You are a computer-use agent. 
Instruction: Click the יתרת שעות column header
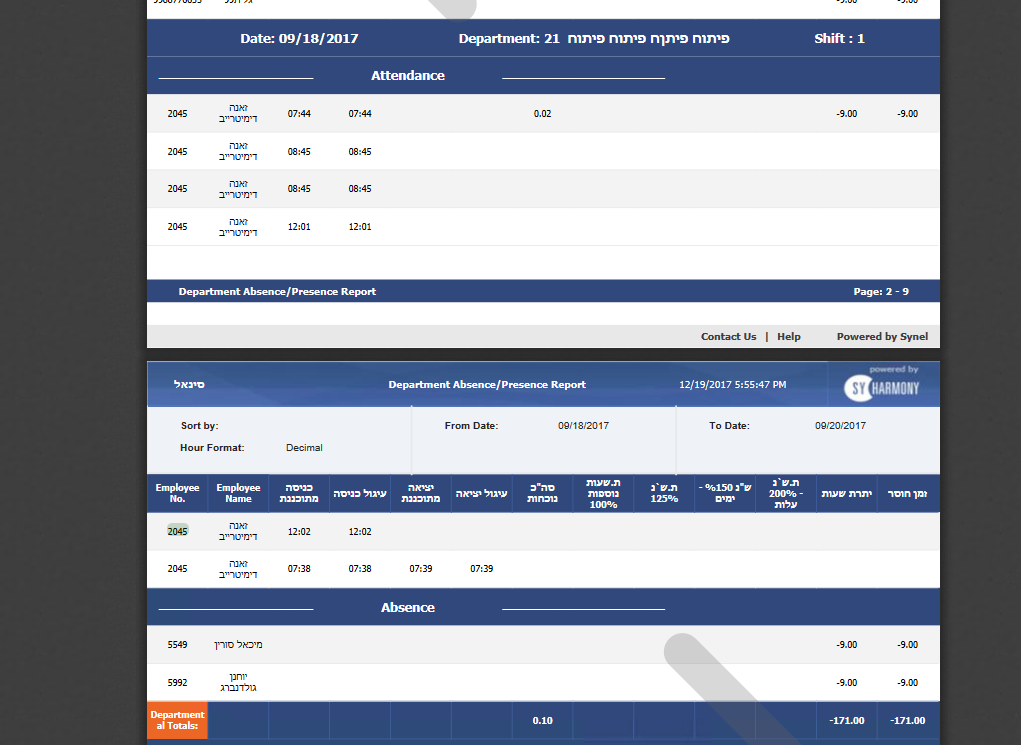tap(846, 493)
